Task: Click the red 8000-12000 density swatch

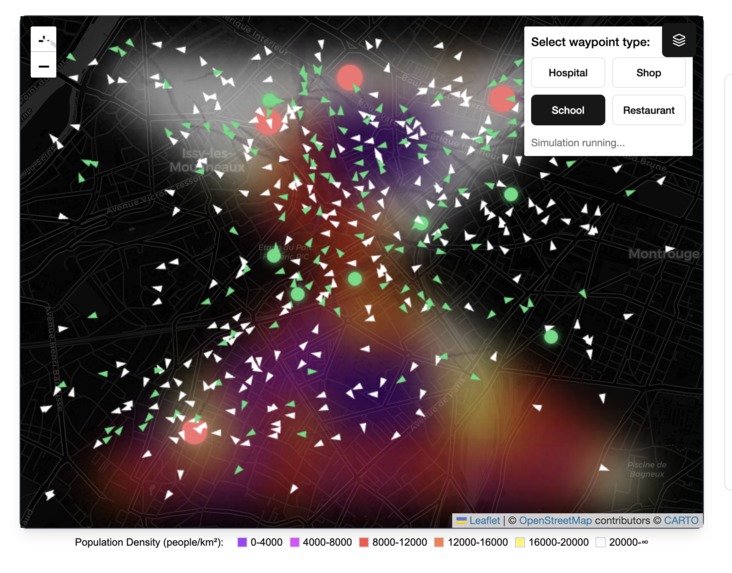Action: (x=364, y=542)
